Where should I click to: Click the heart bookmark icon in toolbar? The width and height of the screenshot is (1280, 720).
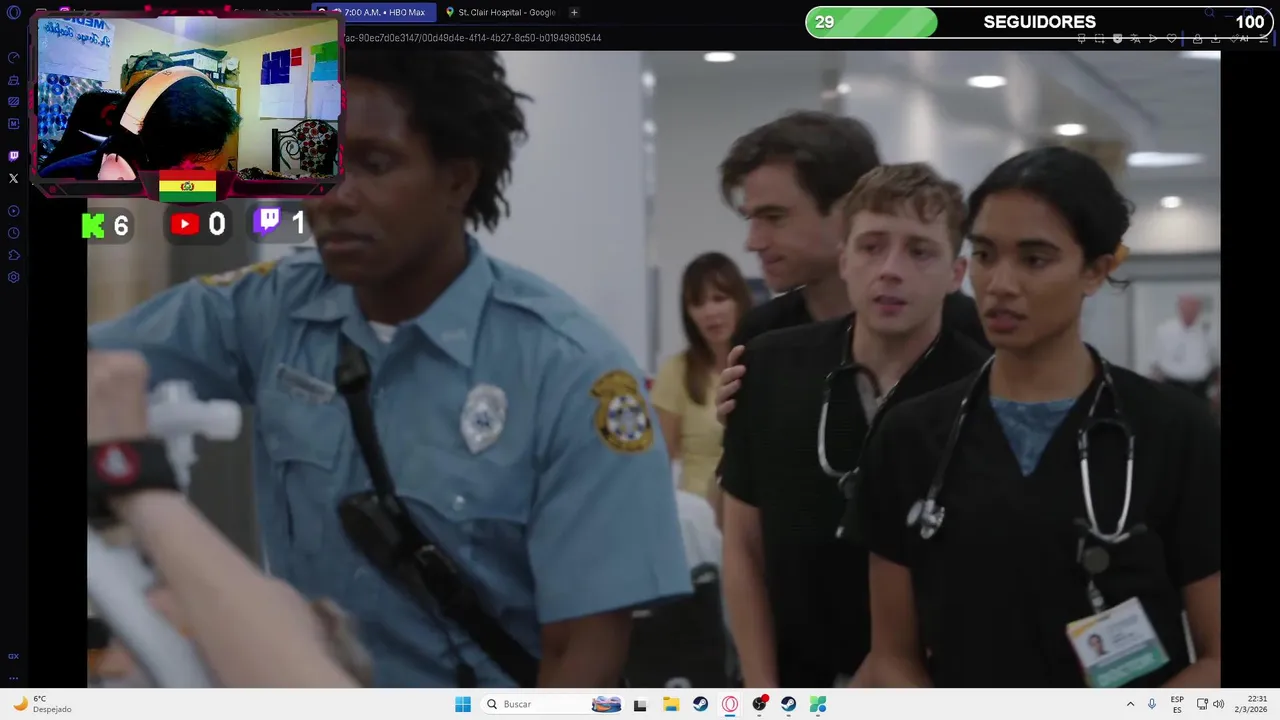(x=1171, y=38)
